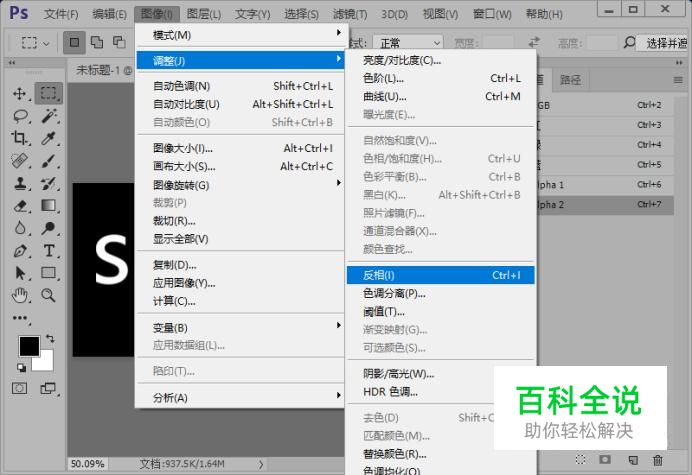Toggle Quick Mask mode
Image resolution: width=692 pixels, height=475 pixels.
tap(19, 388)
